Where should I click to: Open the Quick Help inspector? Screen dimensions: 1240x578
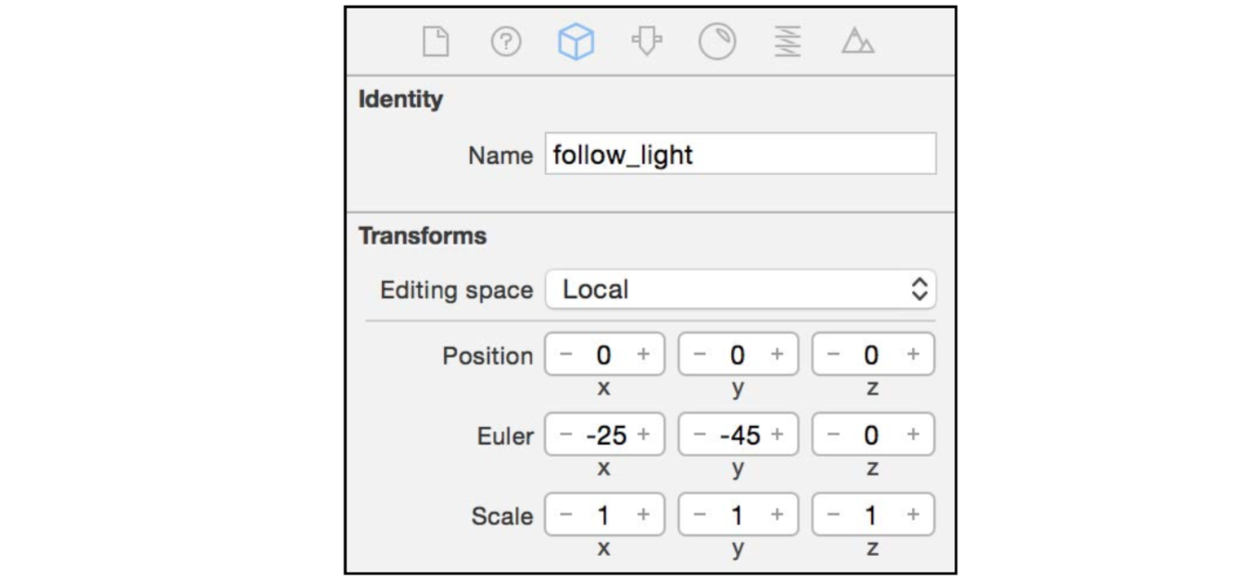[x=506, y=42]
